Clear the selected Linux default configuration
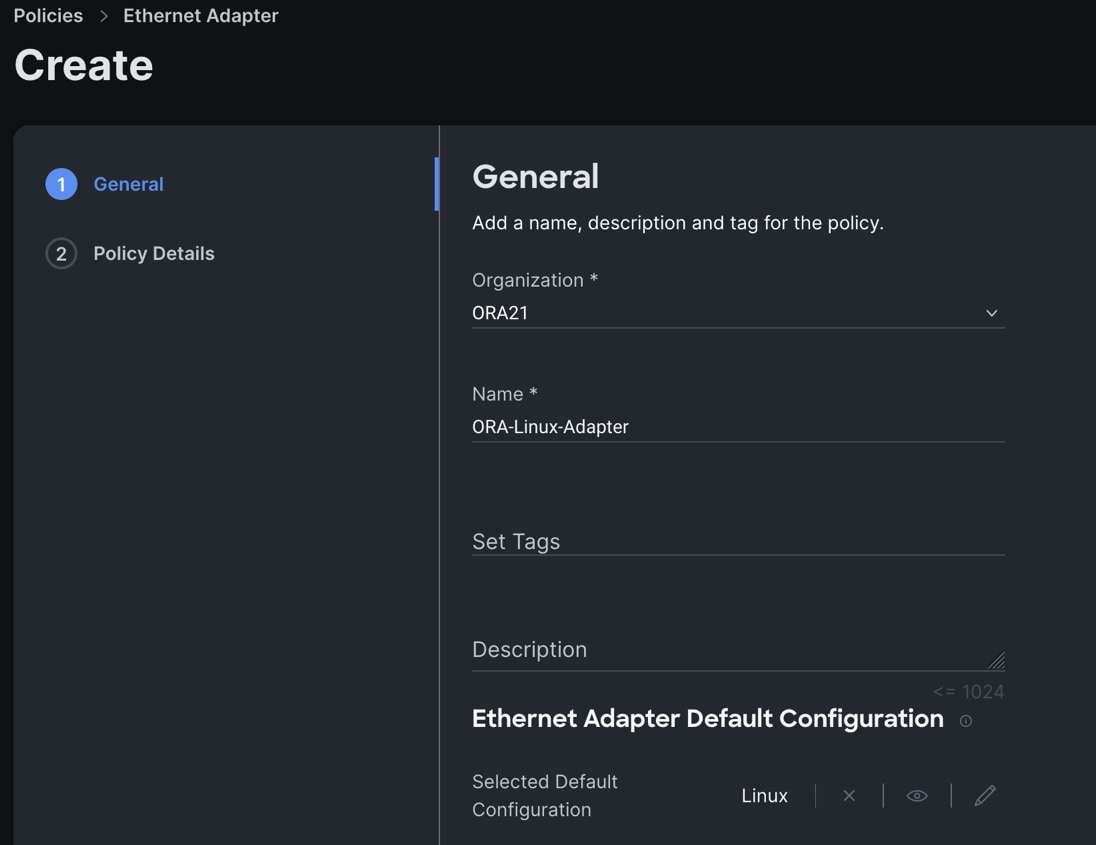 (x=849, y=796)
